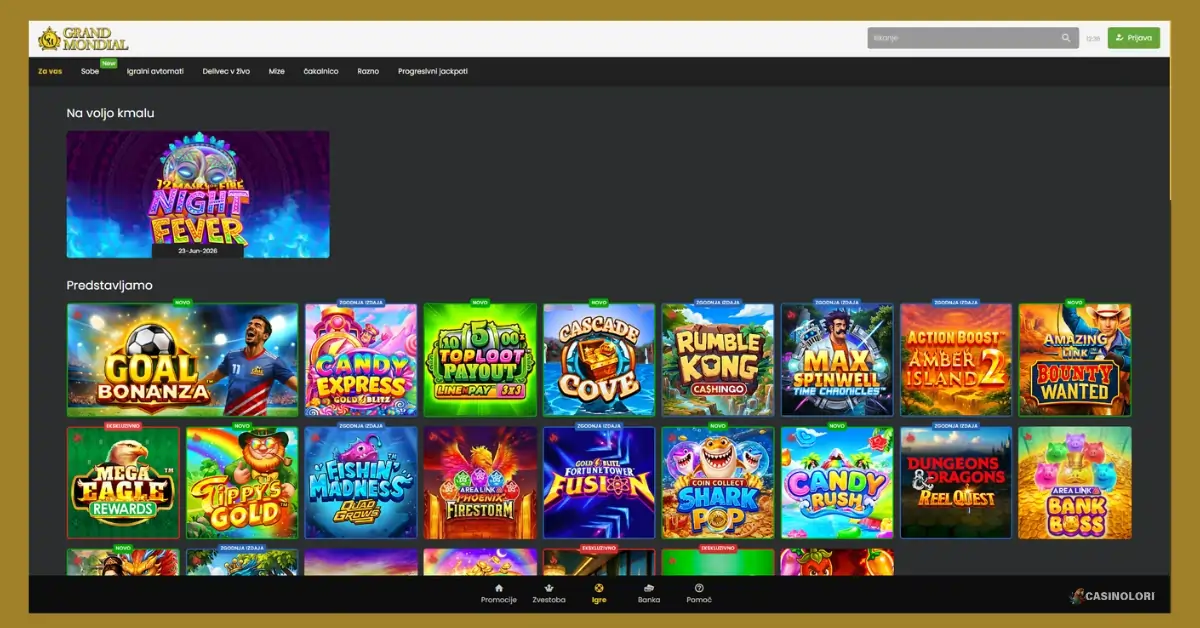Launch the Shark Pop game

[x=718, y=483]
